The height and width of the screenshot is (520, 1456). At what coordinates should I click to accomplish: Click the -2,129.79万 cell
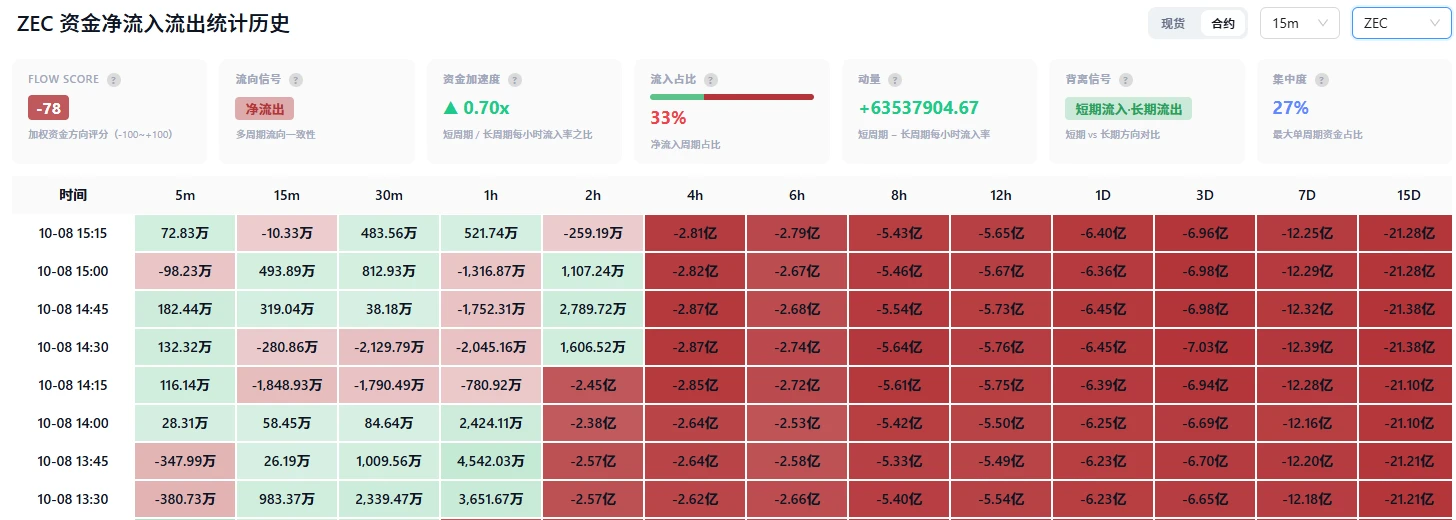389,347
